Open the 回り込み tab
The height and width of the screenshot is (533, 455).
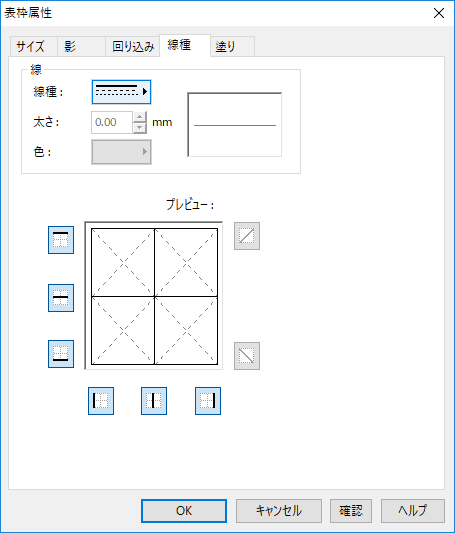click(133, 46)
